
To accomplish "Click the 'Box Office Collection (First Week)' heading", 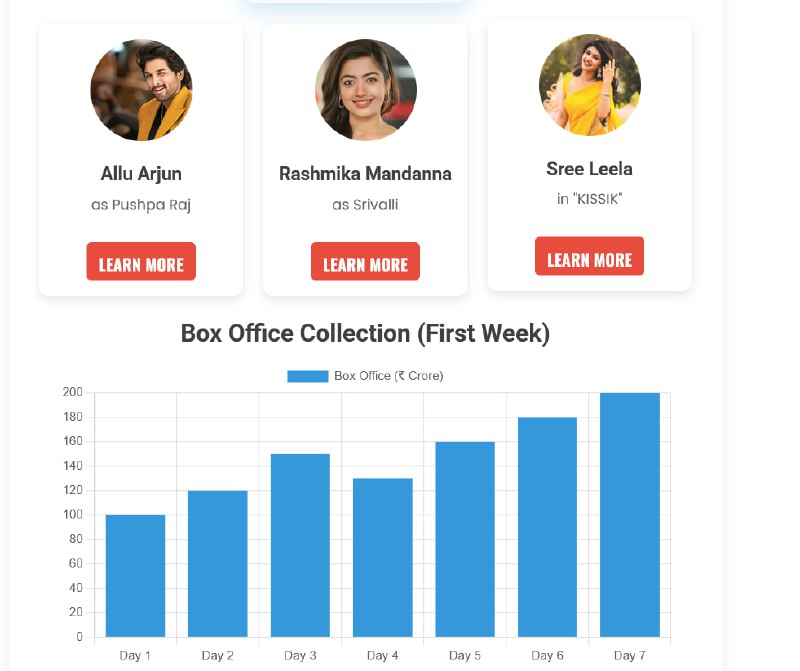I will click(365, 334).
